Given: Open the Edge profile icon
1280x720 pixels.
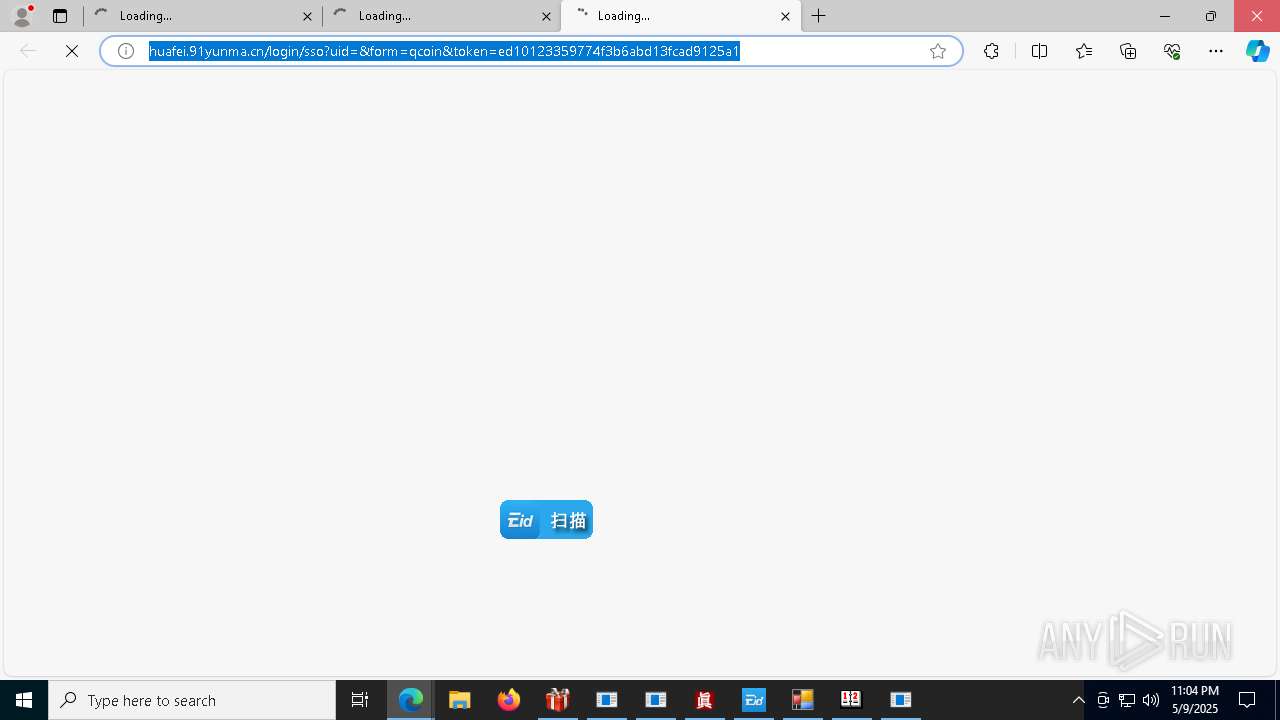Looking at the screenshot, I should click(x=22, y=15).
